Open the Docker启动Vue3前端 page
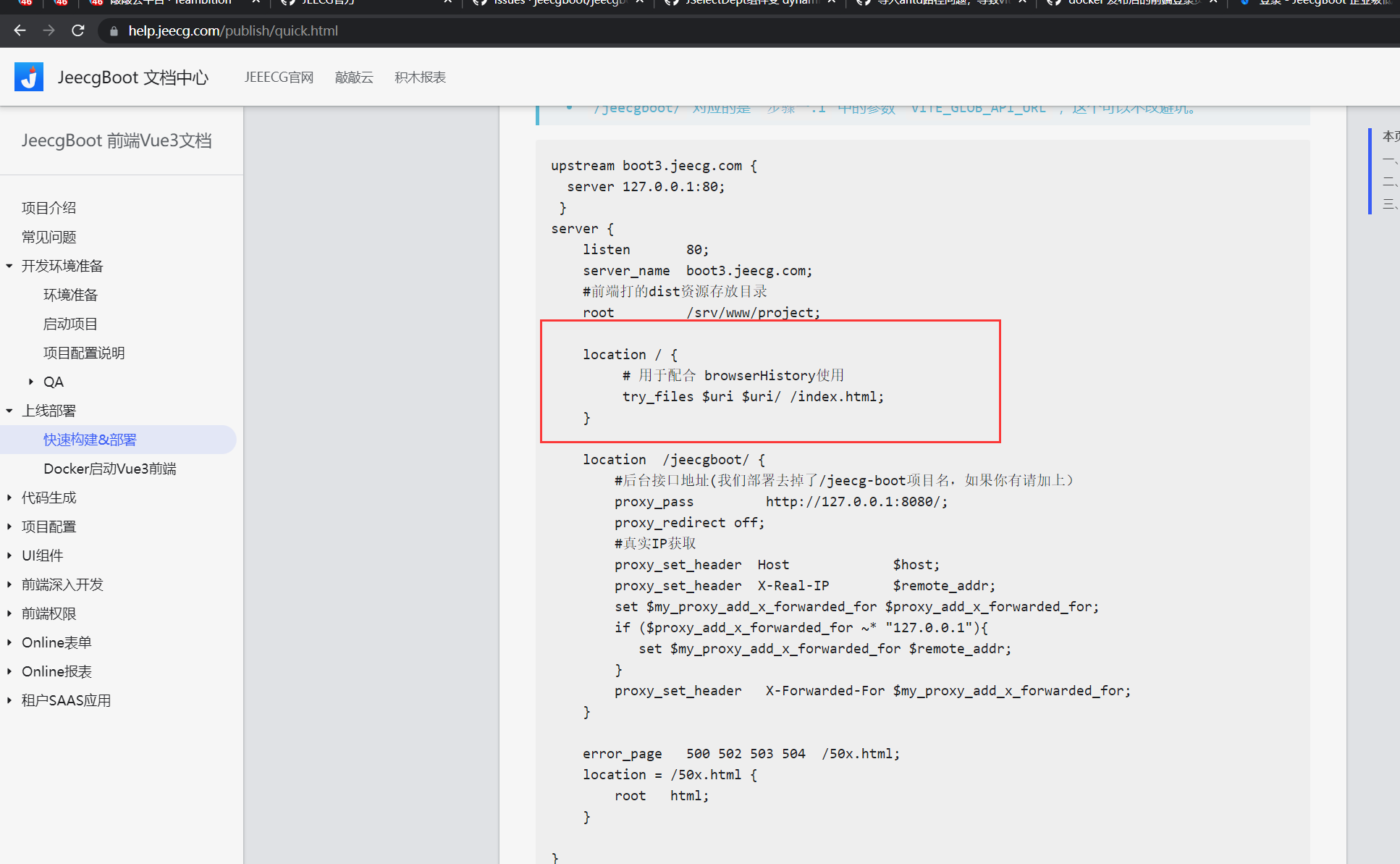Image resolution: width=1400 pixels, height=864 pixels. pyautogui.click(x=109, y=469)
